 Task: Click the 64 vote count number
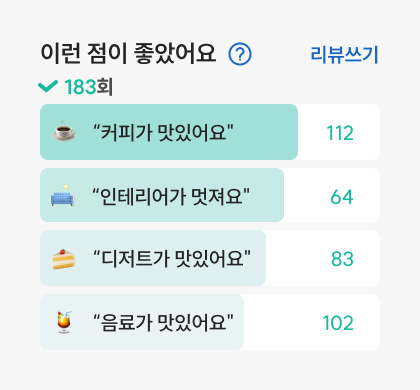tap(342, 197)
